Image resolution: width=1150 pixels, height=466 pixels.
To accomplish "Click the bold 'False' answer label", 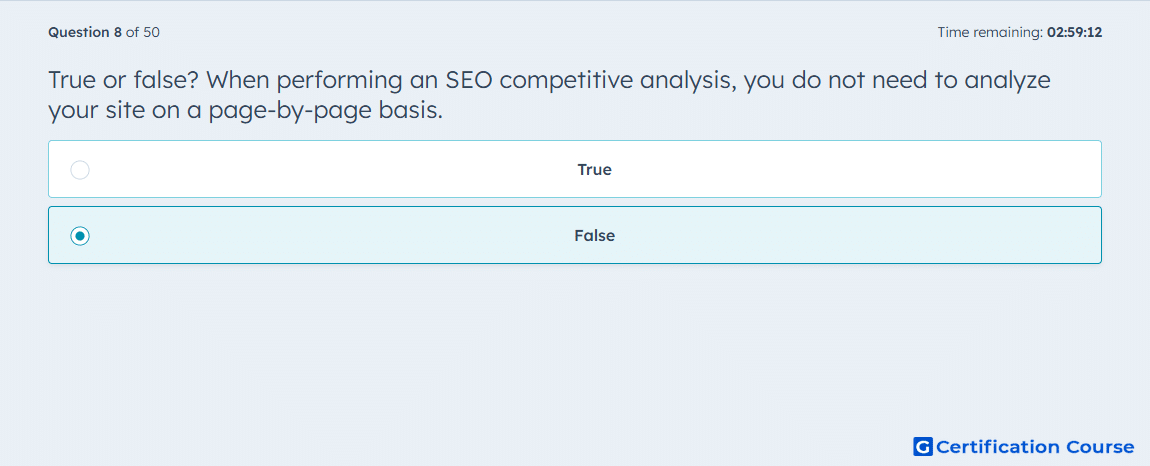I will click(594, 236).
